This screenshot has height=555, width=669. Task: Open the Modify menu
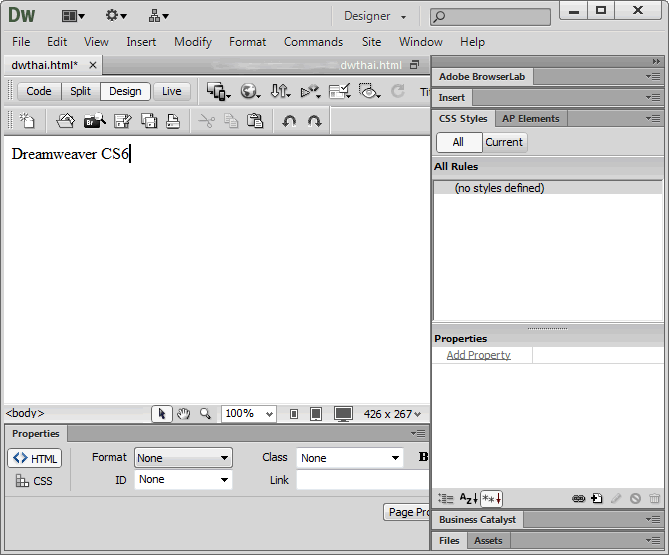(193, 42)
